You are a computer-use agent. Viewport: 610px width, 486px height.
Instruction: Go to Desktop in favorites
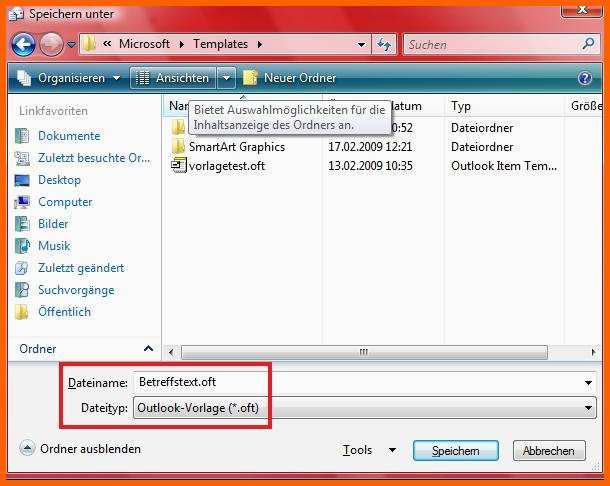59,180
